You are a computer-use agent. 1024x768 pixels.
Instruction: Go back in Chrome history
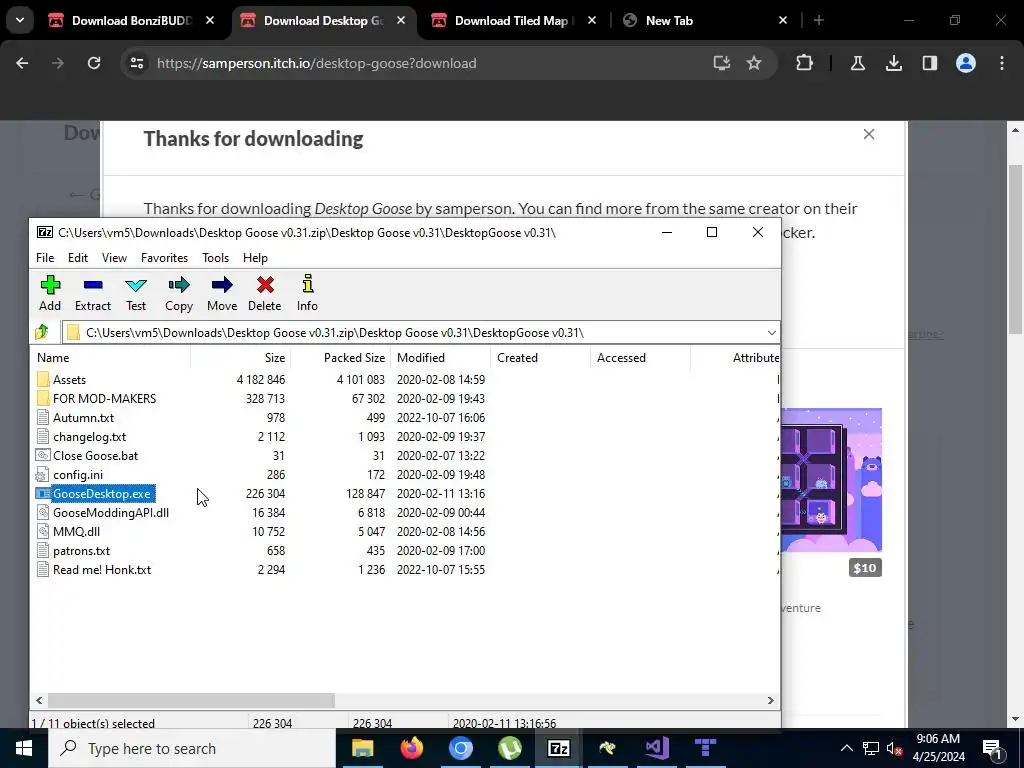22,63
